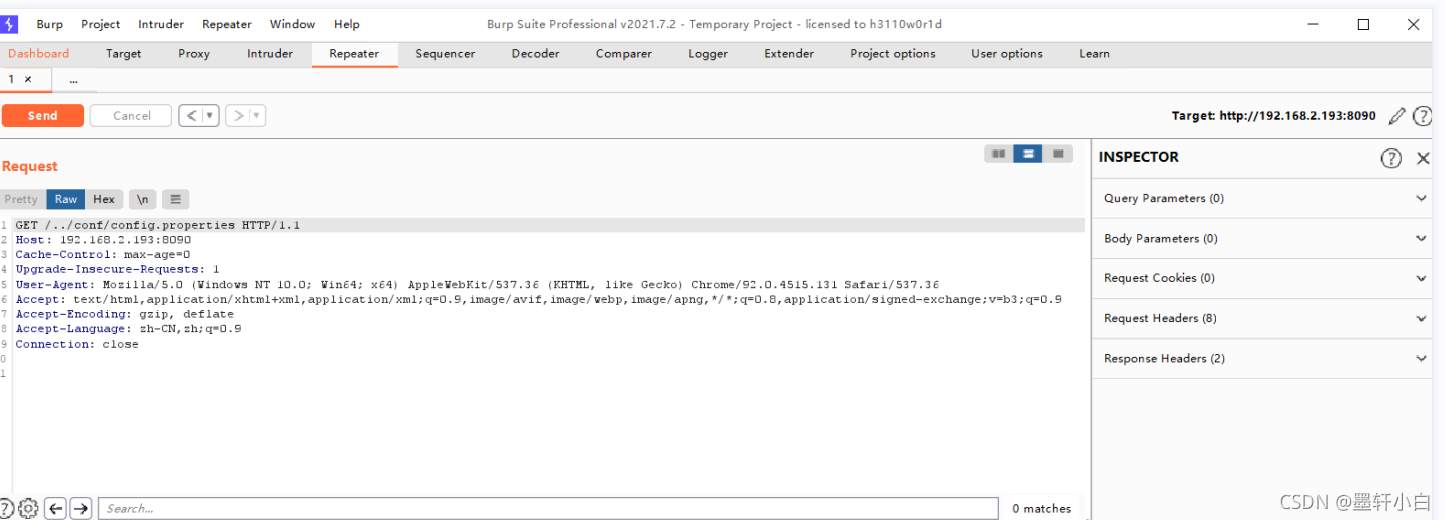The width and height of the screenshot is (1445, 520).
Task: Open the Project menu
Action: 100,24
